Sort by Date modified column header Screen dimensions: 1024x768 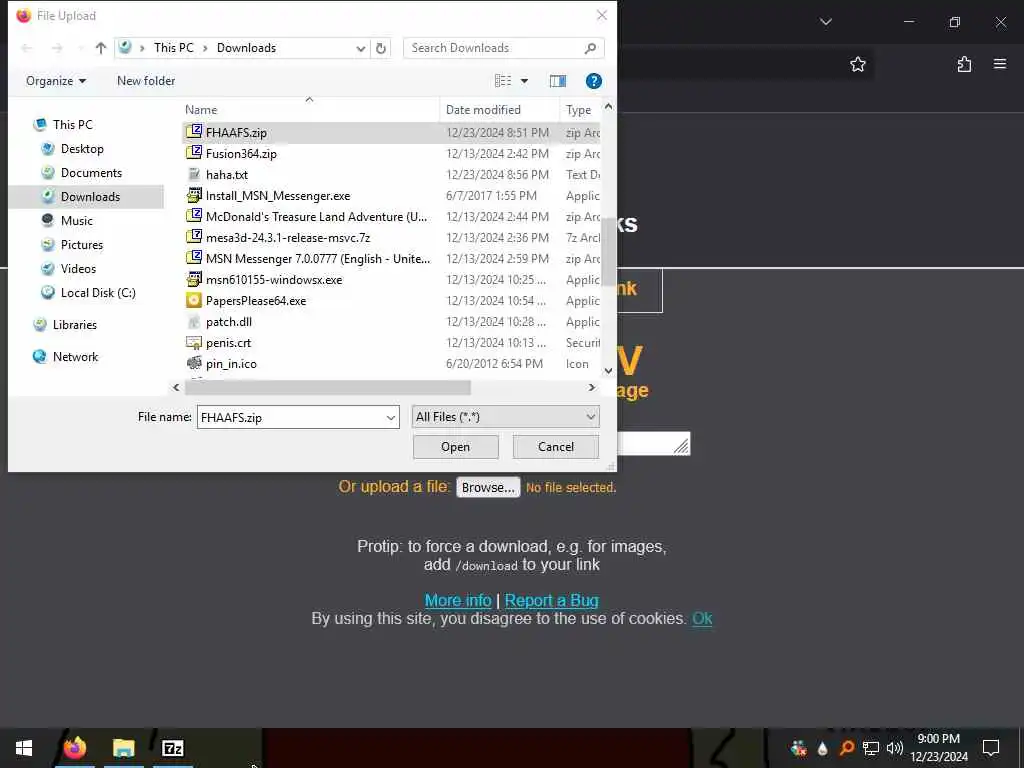tap(500, 110)
